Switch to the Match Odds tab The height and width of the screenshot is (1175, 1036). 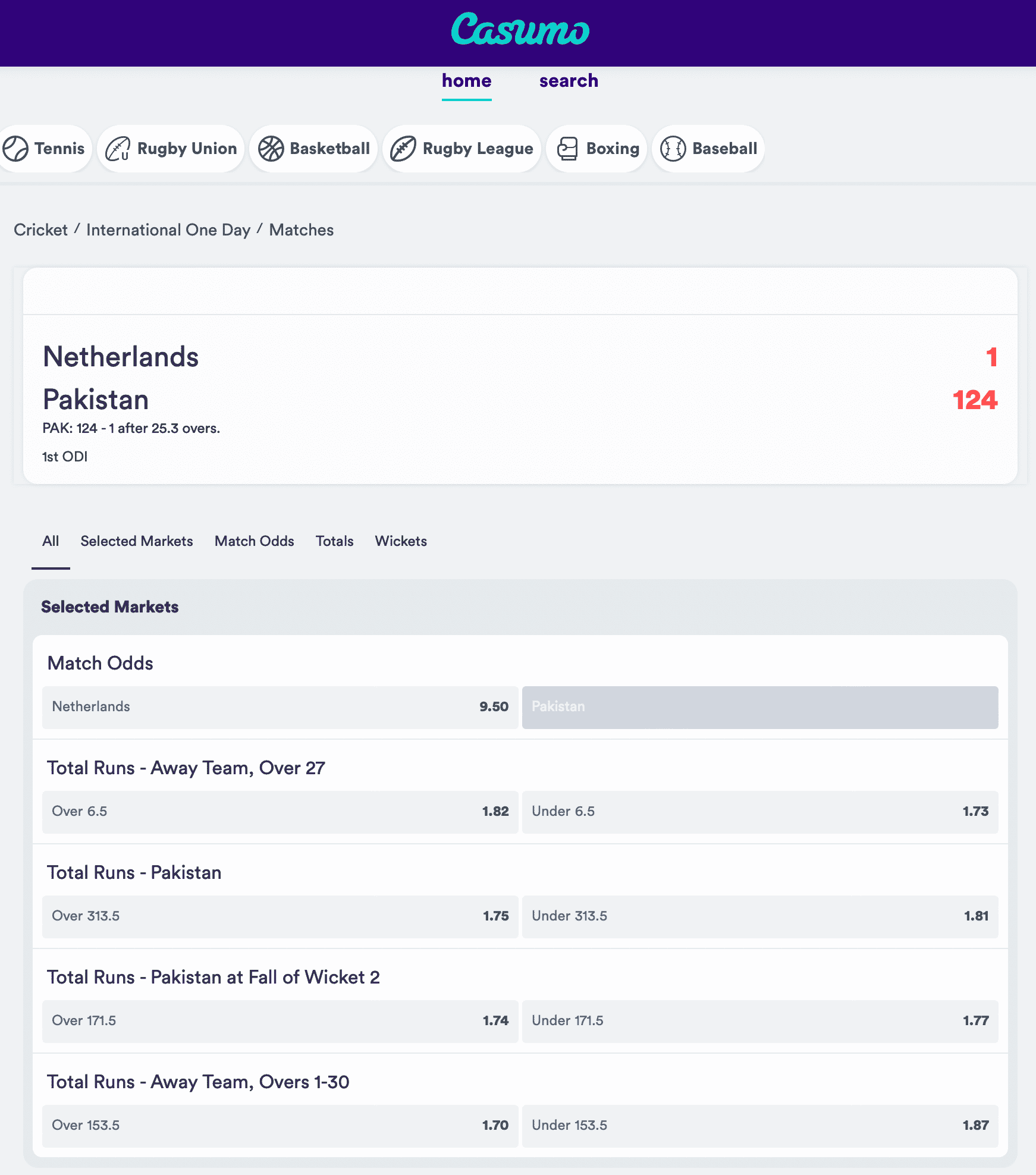click(x=255, y=541)
